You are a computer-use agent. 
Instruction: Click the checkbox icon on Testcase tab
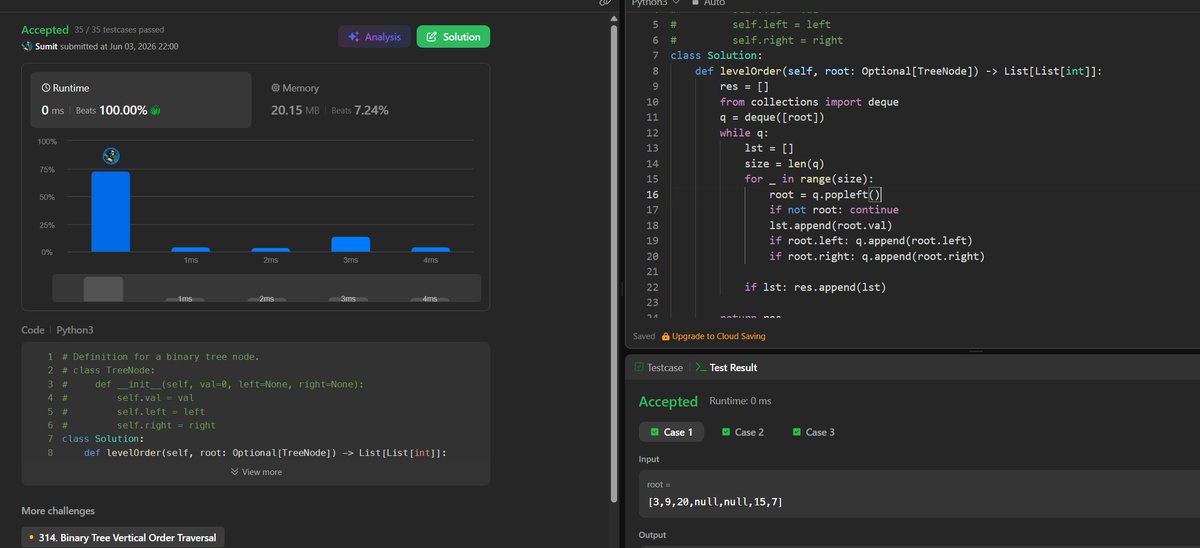[x=639, y=367]
